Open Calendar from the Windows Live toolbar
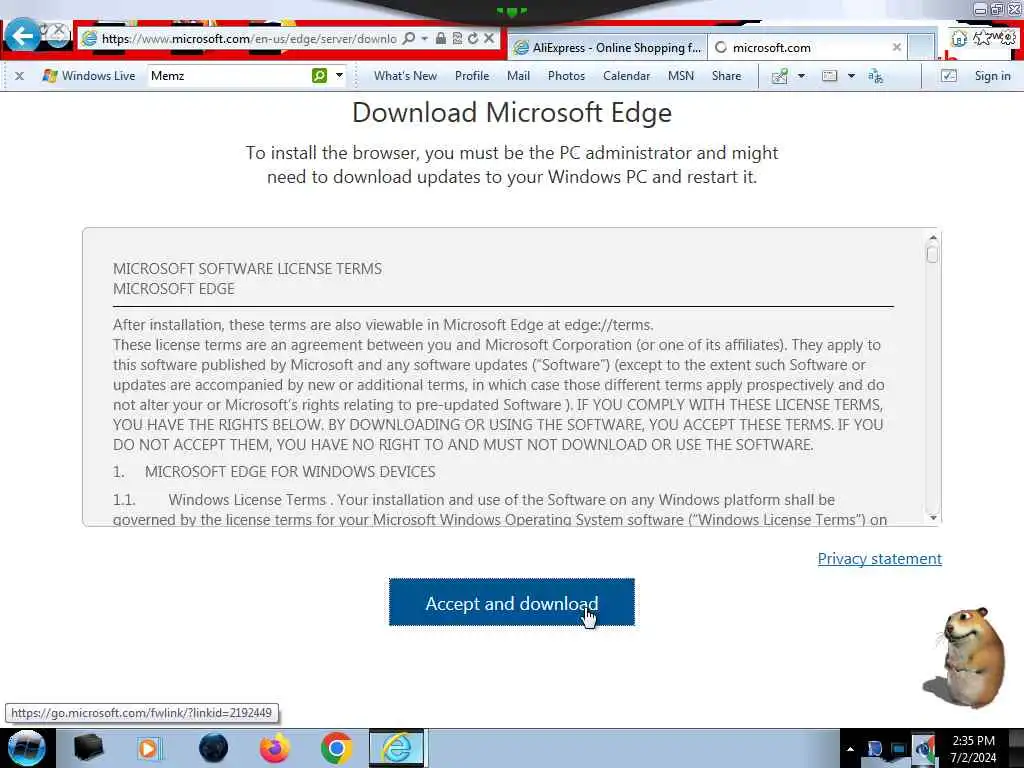Viewport: 1024px width, 768px height. pos(626,76)
